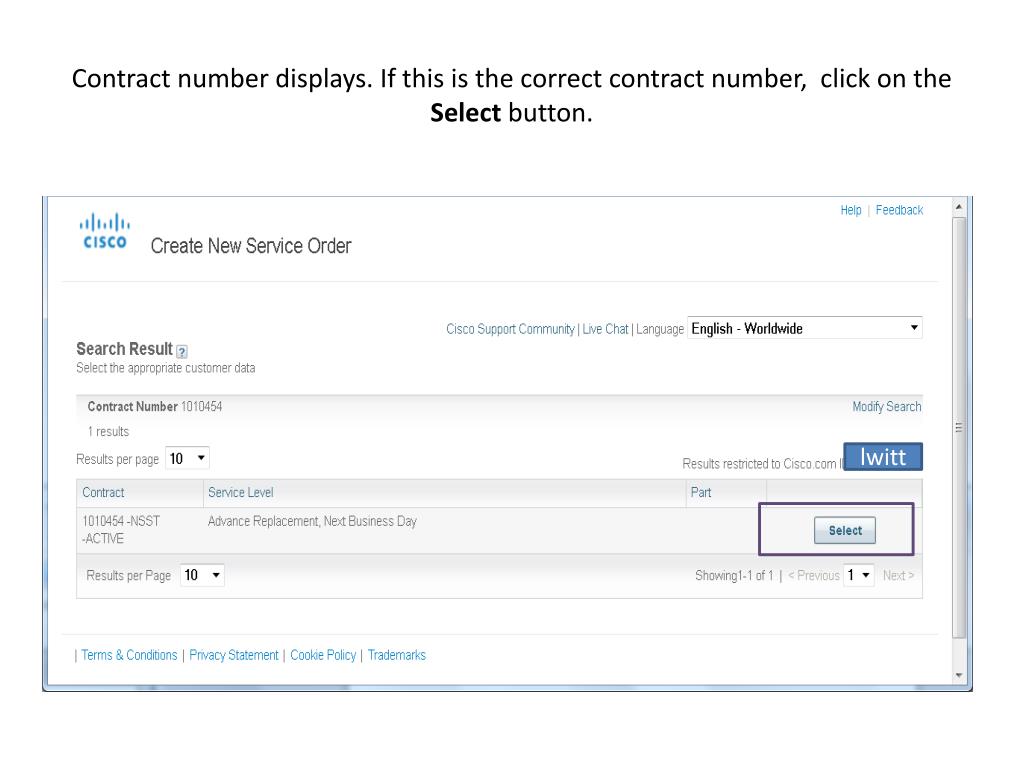Go to the Previous results page
This screenshot has width=1024, height=768.
point(814,576)
